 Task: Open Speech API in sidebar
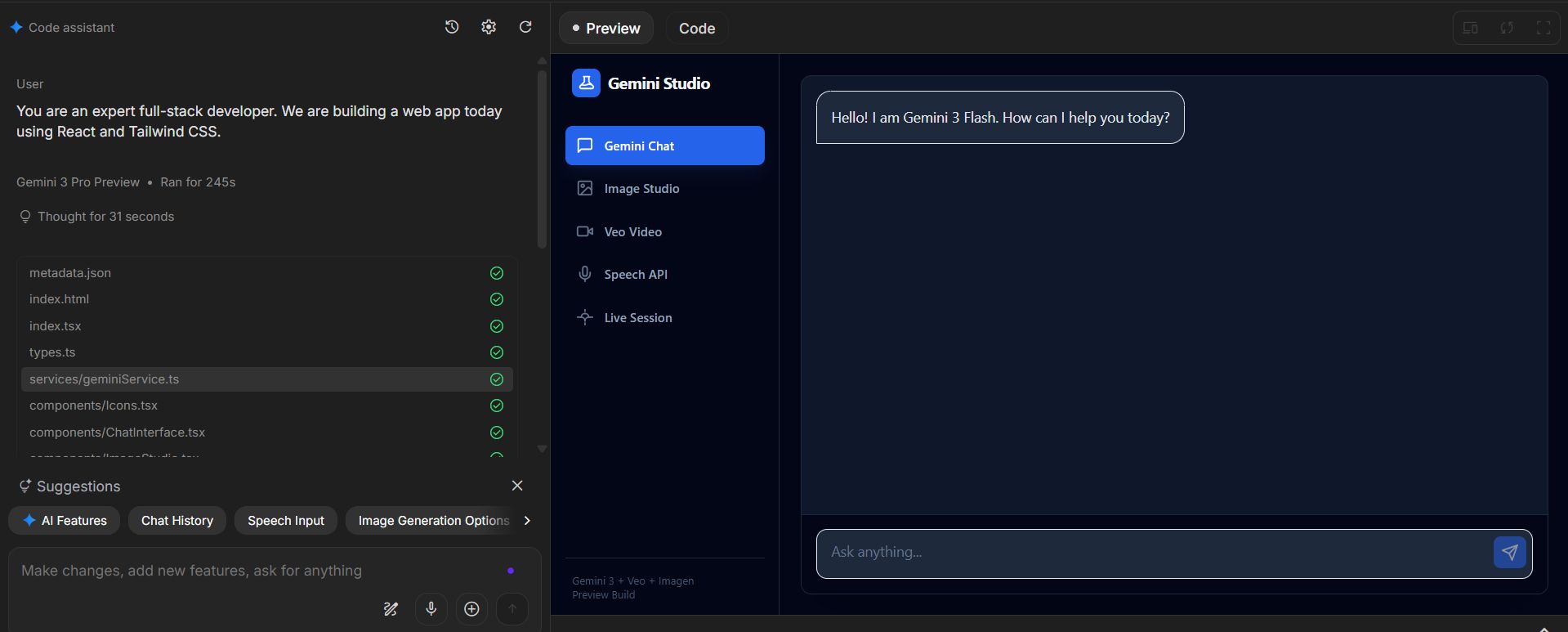point(665,275)
